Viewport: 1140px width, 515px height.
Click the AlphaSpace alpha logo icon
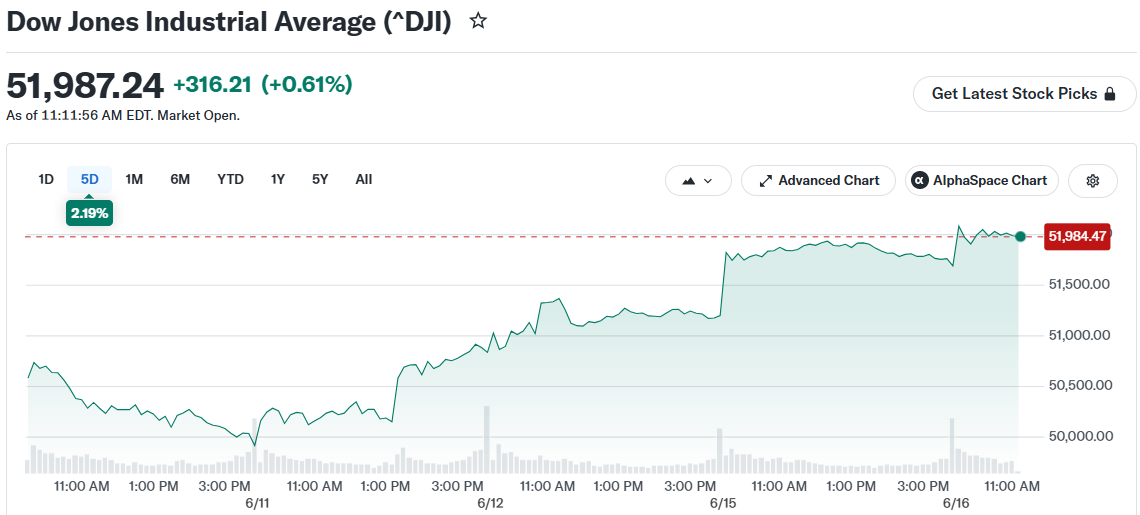tap(920, 181)
